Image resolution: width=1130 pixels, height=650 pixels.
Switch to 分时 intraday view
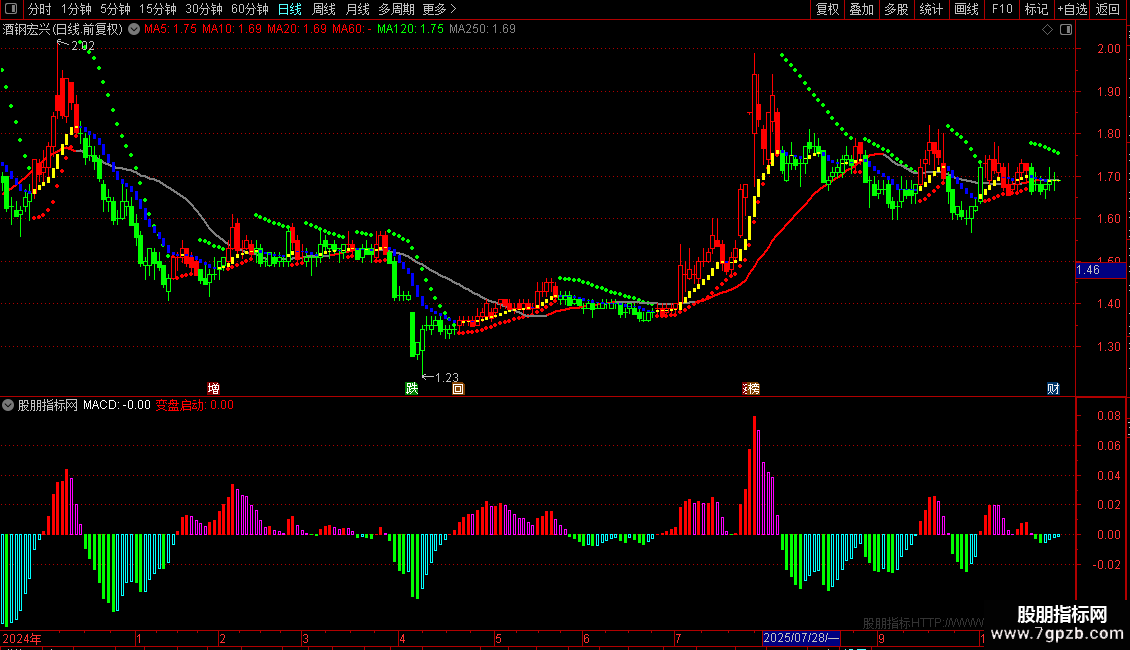coord(40,9)
